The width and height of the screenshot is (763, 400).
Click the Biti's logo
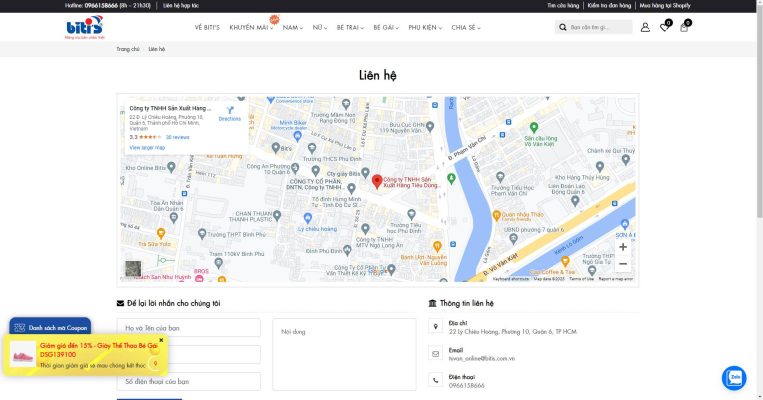(85, 27)
